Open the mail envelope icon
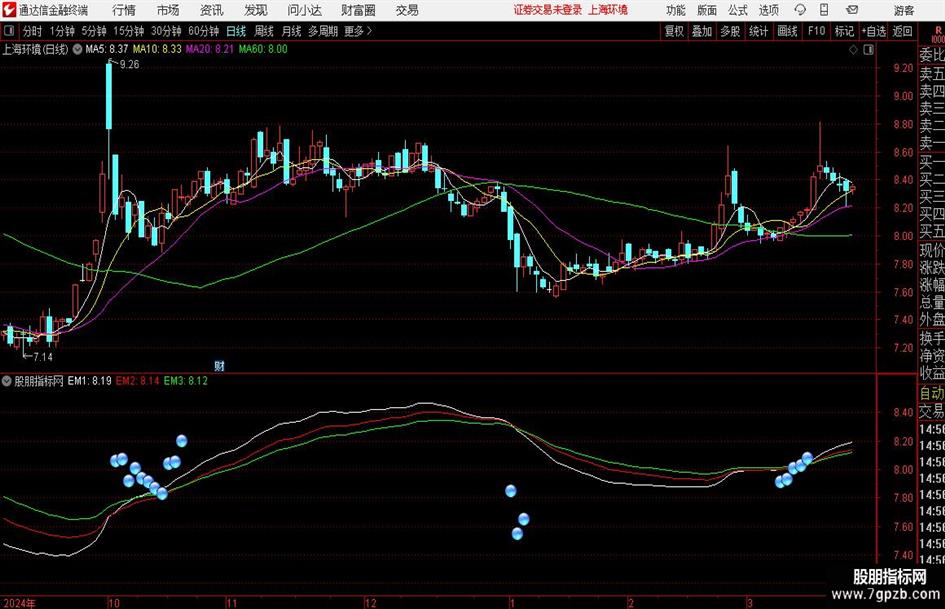This screenshot has height=609, width=945. pos(852,10)
